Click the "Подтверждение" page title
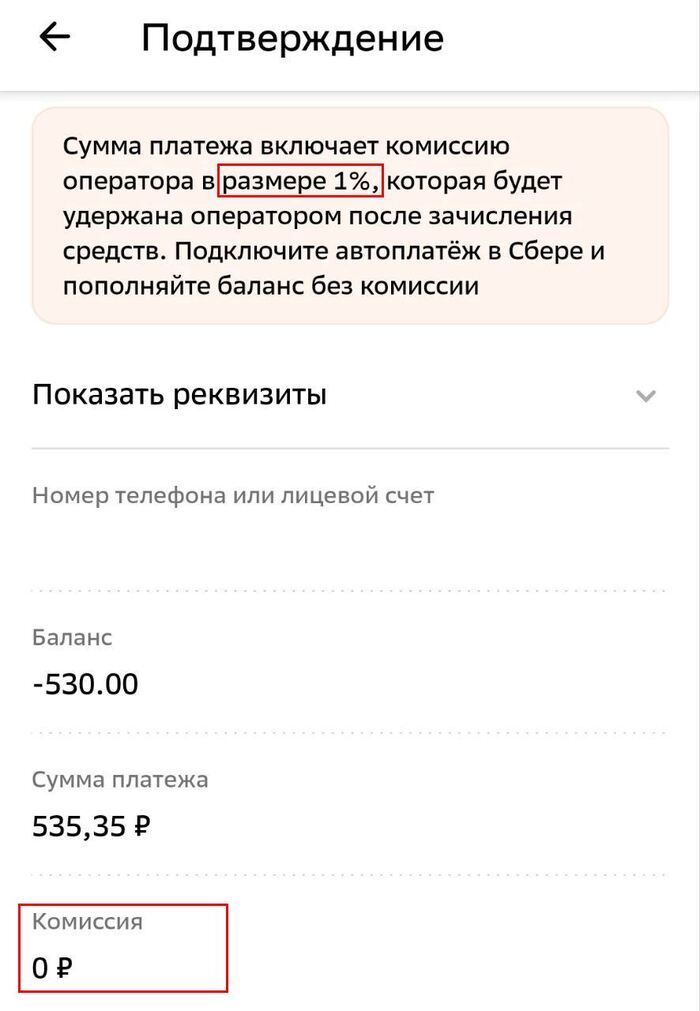 (x=292, y=38)
